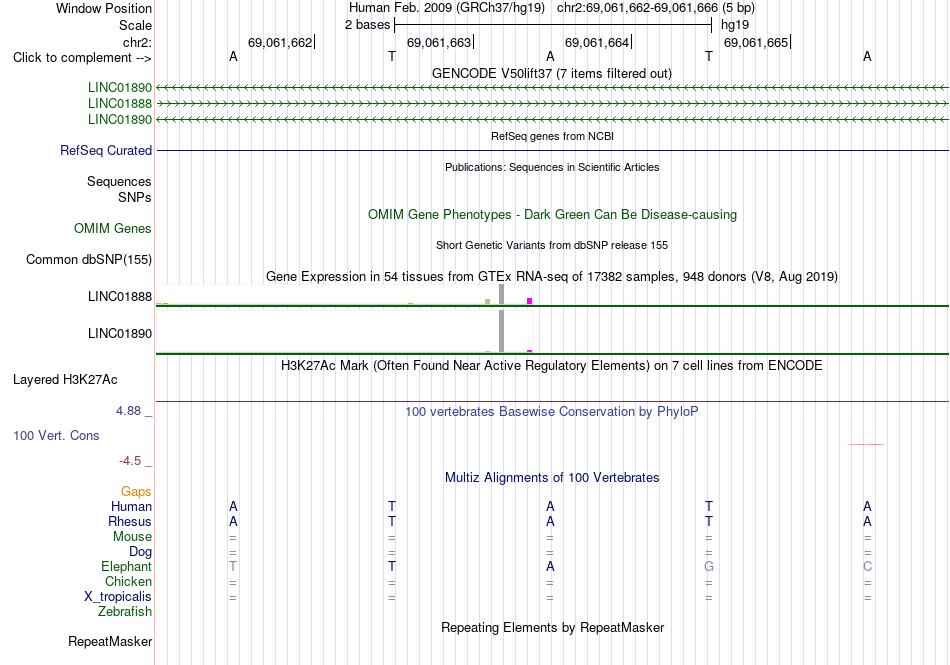Click the 'Dog' species label
This screenshot has height=665, width=950.
pos(141,552)
